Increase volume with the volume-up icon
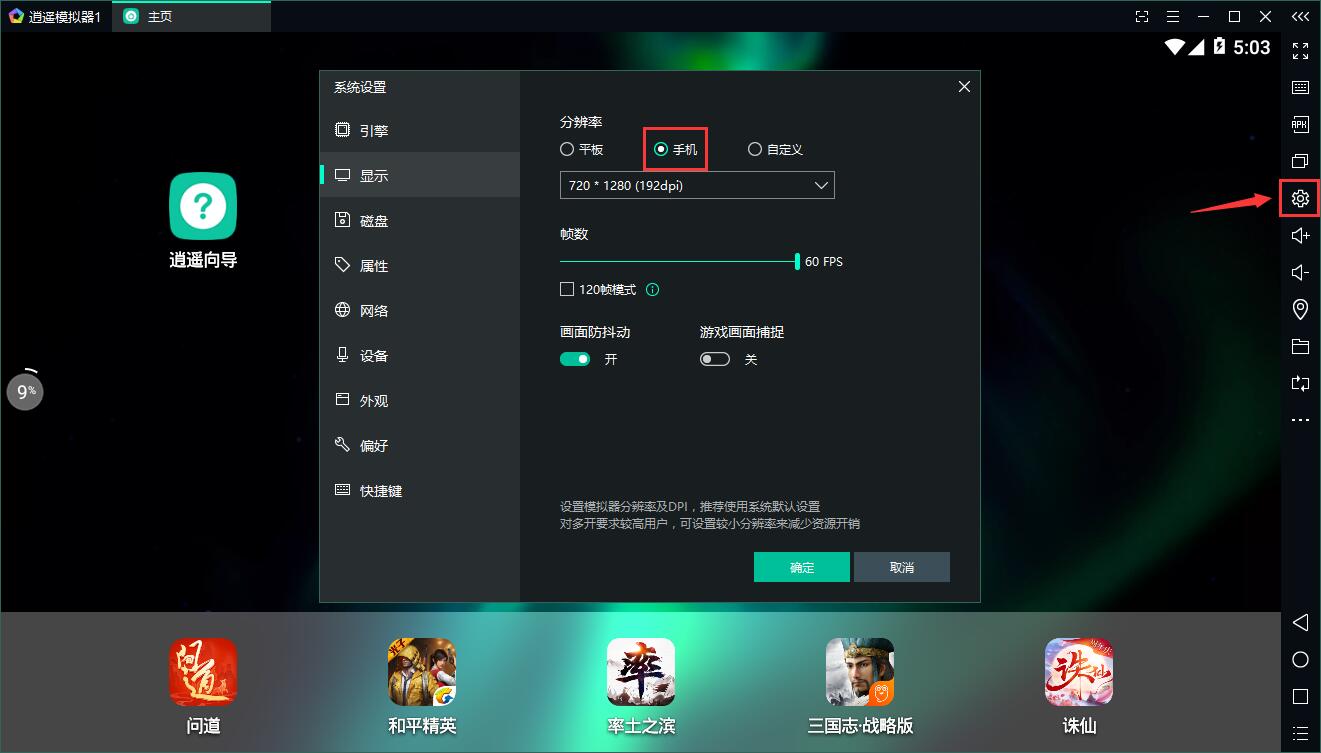The image size is (1321, 753). (1300, 235)
